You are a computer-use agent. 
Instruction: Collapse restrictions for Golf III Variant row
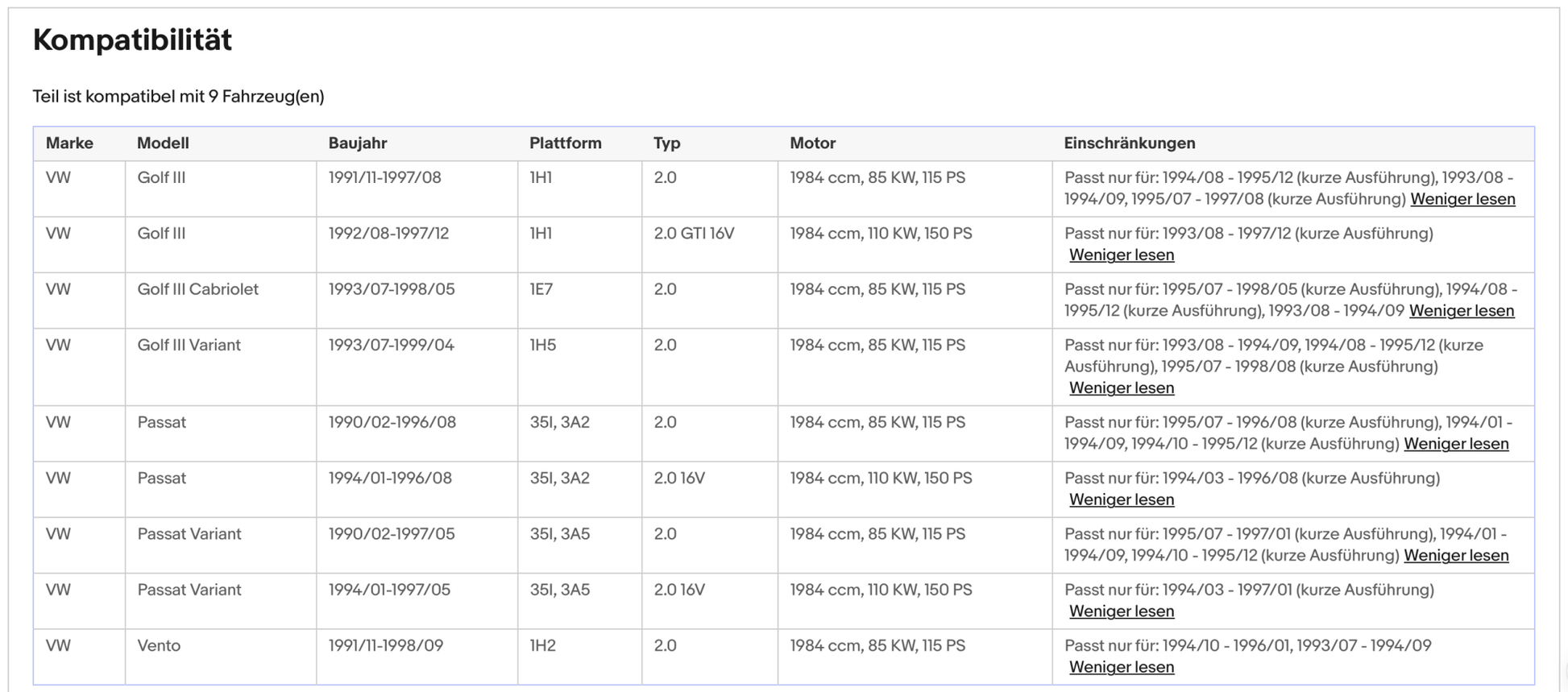1121,387
